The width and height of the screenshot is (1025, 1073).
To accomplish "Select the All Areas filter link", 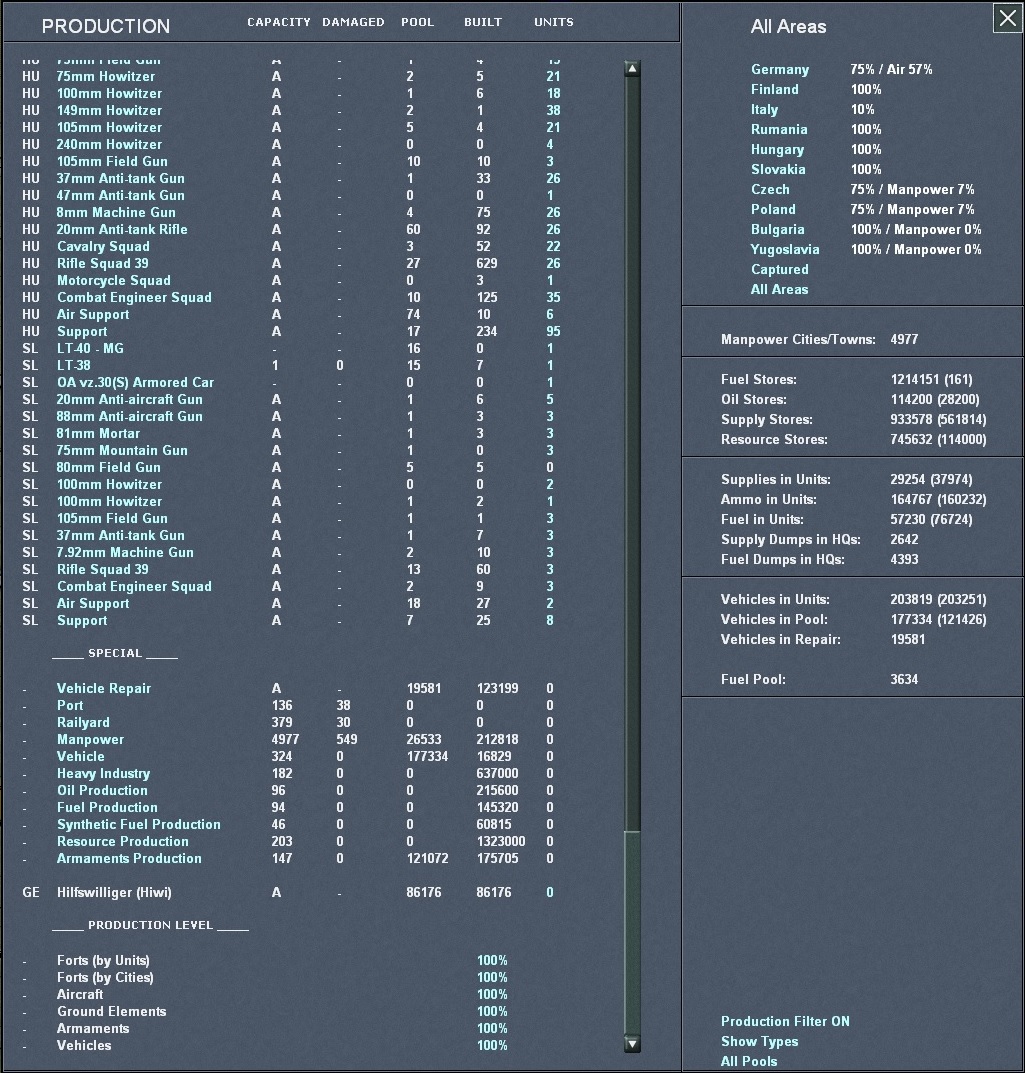I will tap(779, 289).
